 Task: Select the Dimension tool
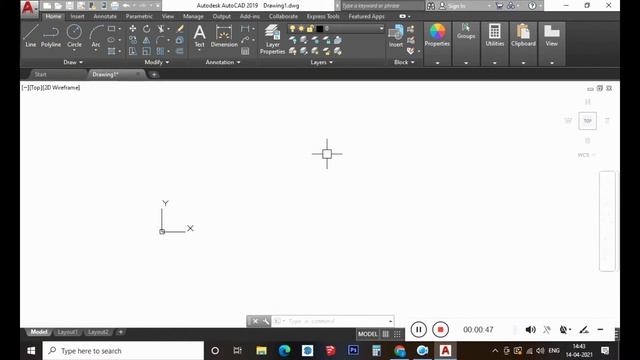tap(224, 36)
